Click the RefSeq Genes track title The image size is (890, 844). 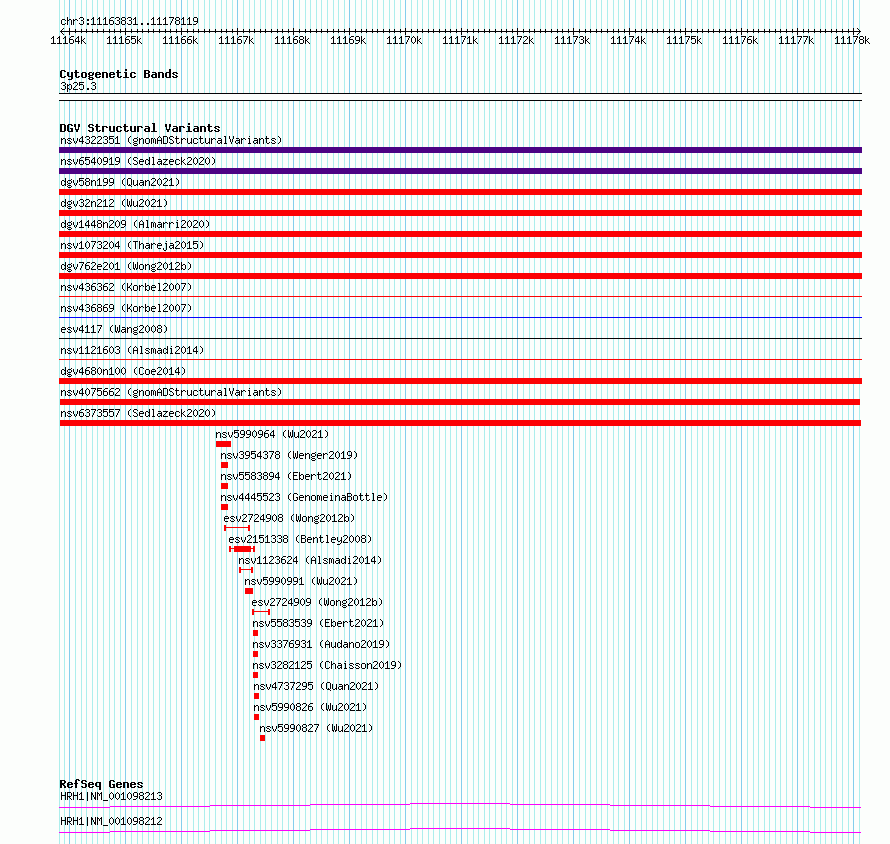[x=101, y=784]
